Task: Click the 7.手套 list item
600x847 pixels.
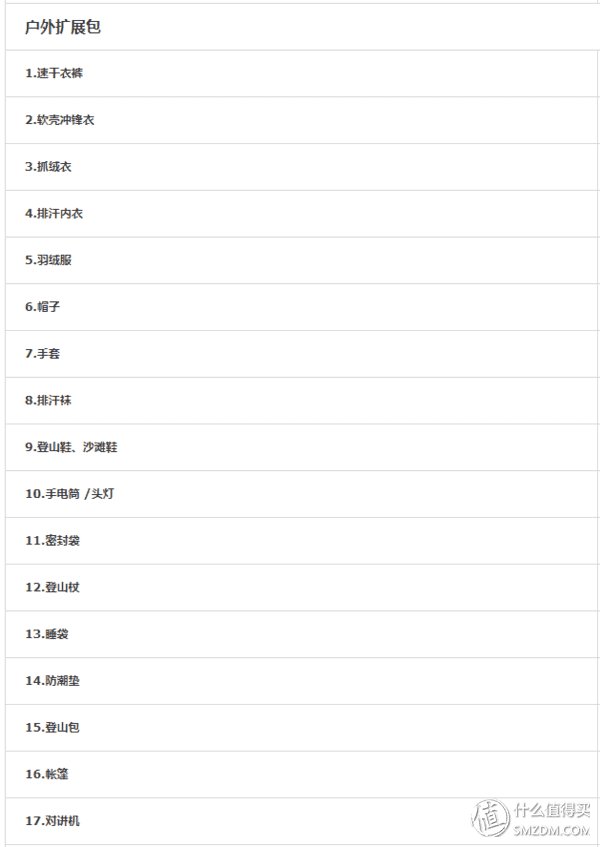Action: point(302,354)
